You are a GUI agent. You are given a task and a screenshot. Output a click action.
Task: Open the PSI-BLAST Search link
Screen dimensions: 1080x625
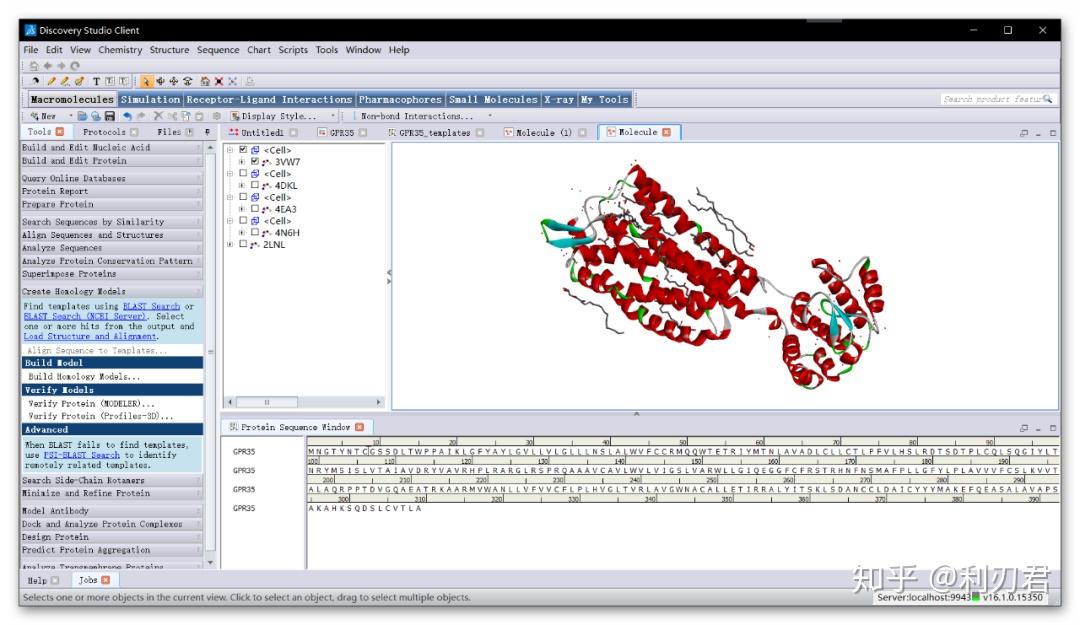(x=81, y=455)
